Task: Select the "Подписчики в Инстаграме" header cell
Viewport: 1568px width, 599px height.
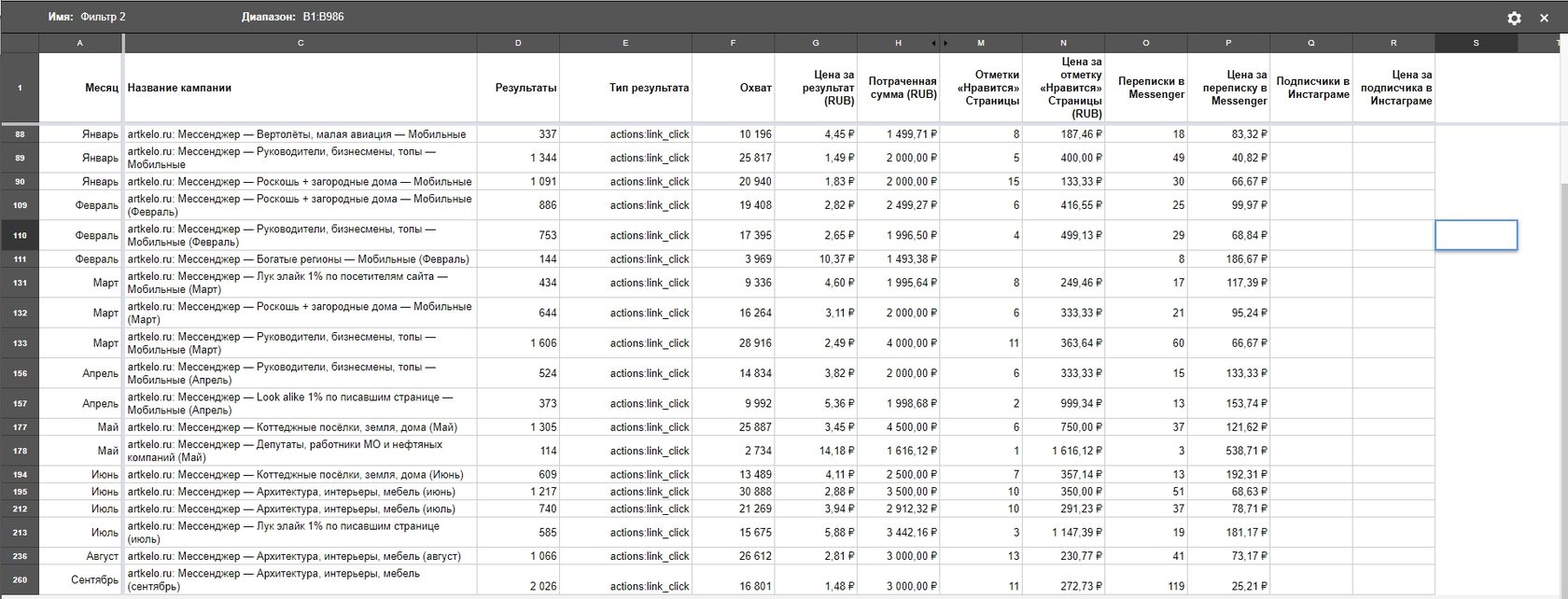Action: [x=1311, y=88]
